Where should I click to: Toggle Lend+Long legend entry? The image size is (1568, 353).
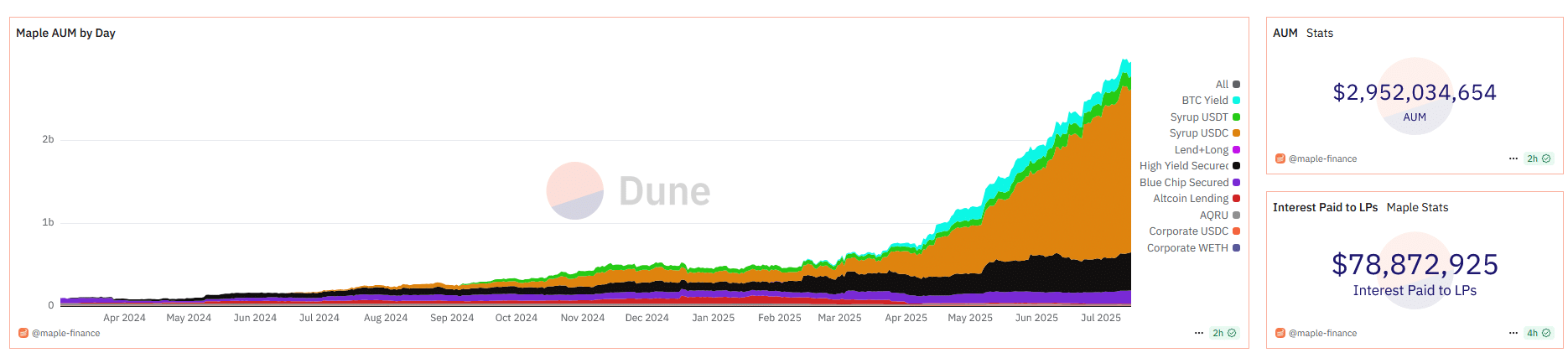(x=1207, y=150)
